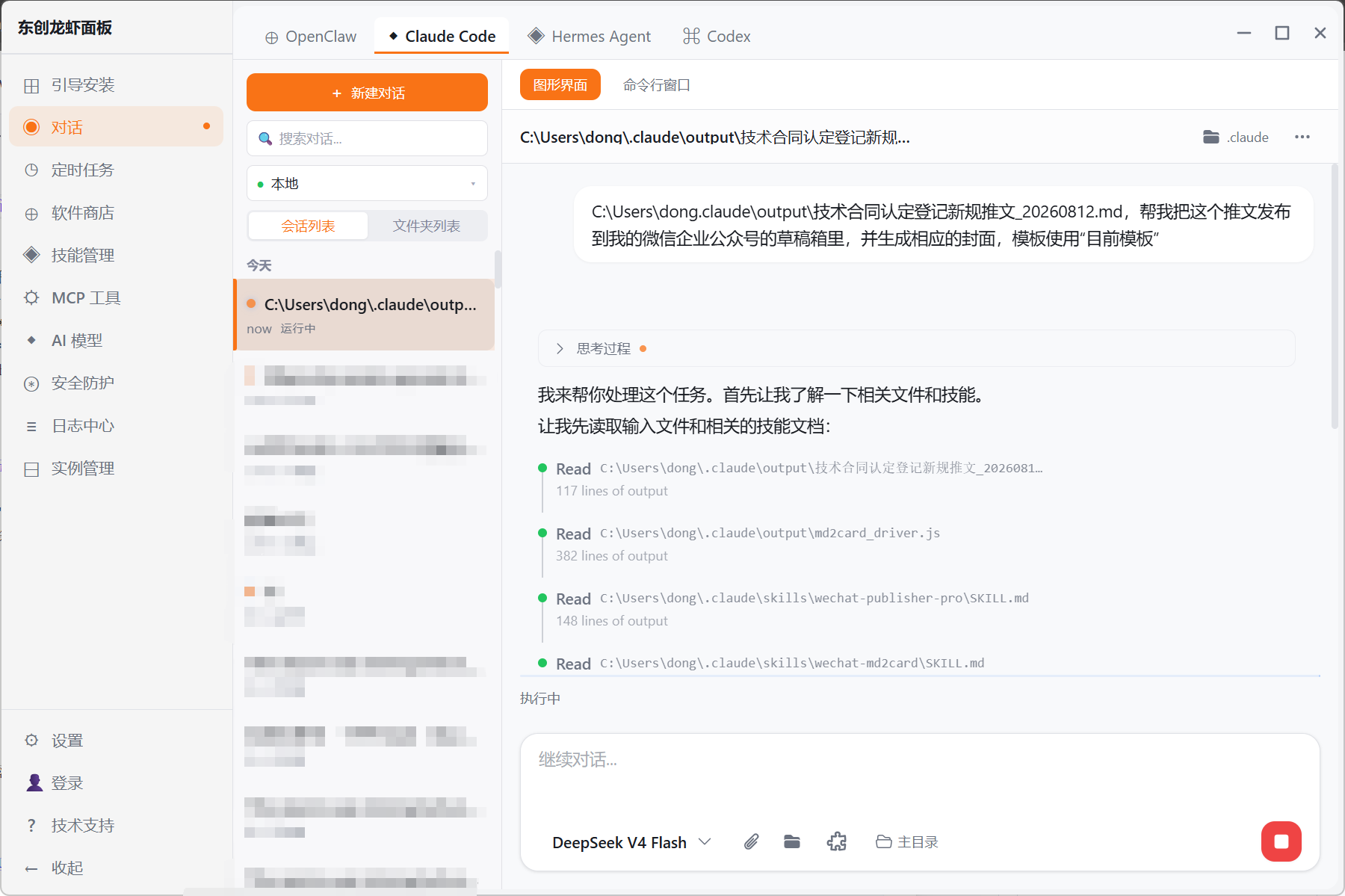This screenshot has width=1345, height=896.
Task: Click the .claude folder icon
Action: [x=1211, y=137]
